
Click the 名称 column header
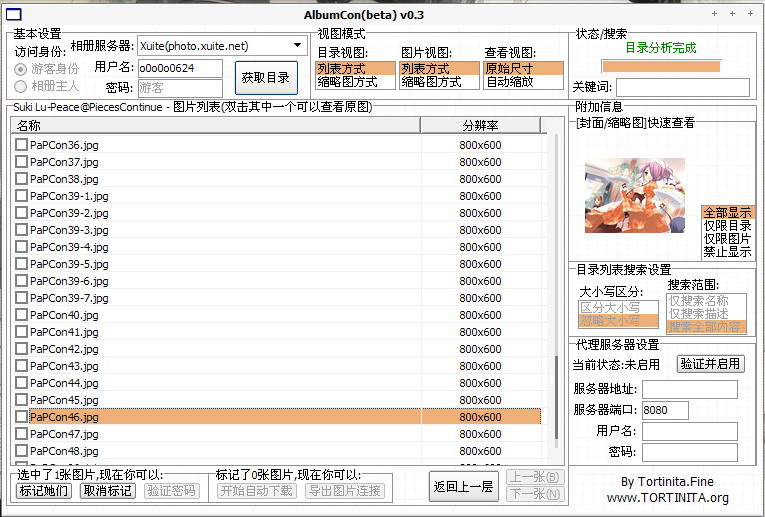click(215, 125)
